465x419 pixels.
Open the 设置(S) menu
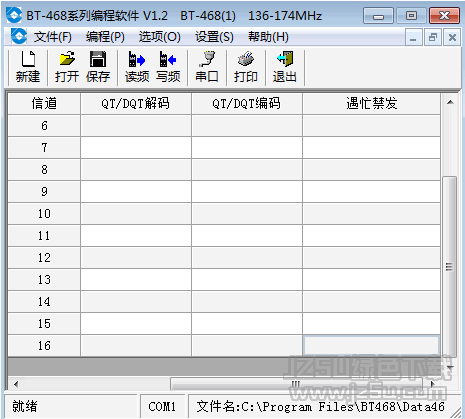click(x=214, y=37)
